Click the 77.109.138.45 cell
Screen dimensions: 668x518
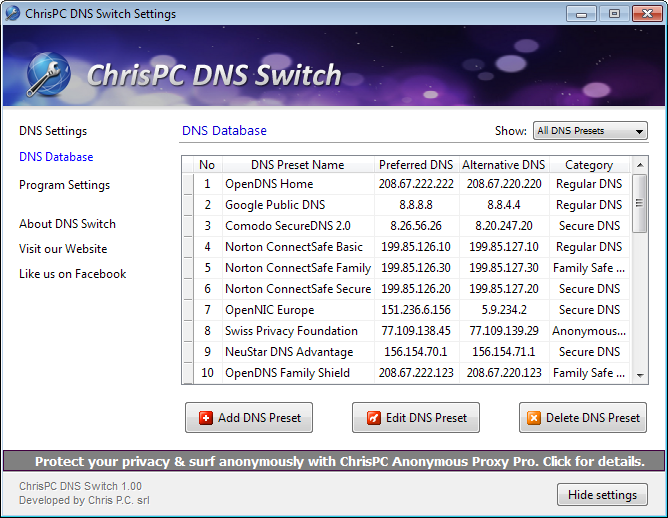pos(416,331)
